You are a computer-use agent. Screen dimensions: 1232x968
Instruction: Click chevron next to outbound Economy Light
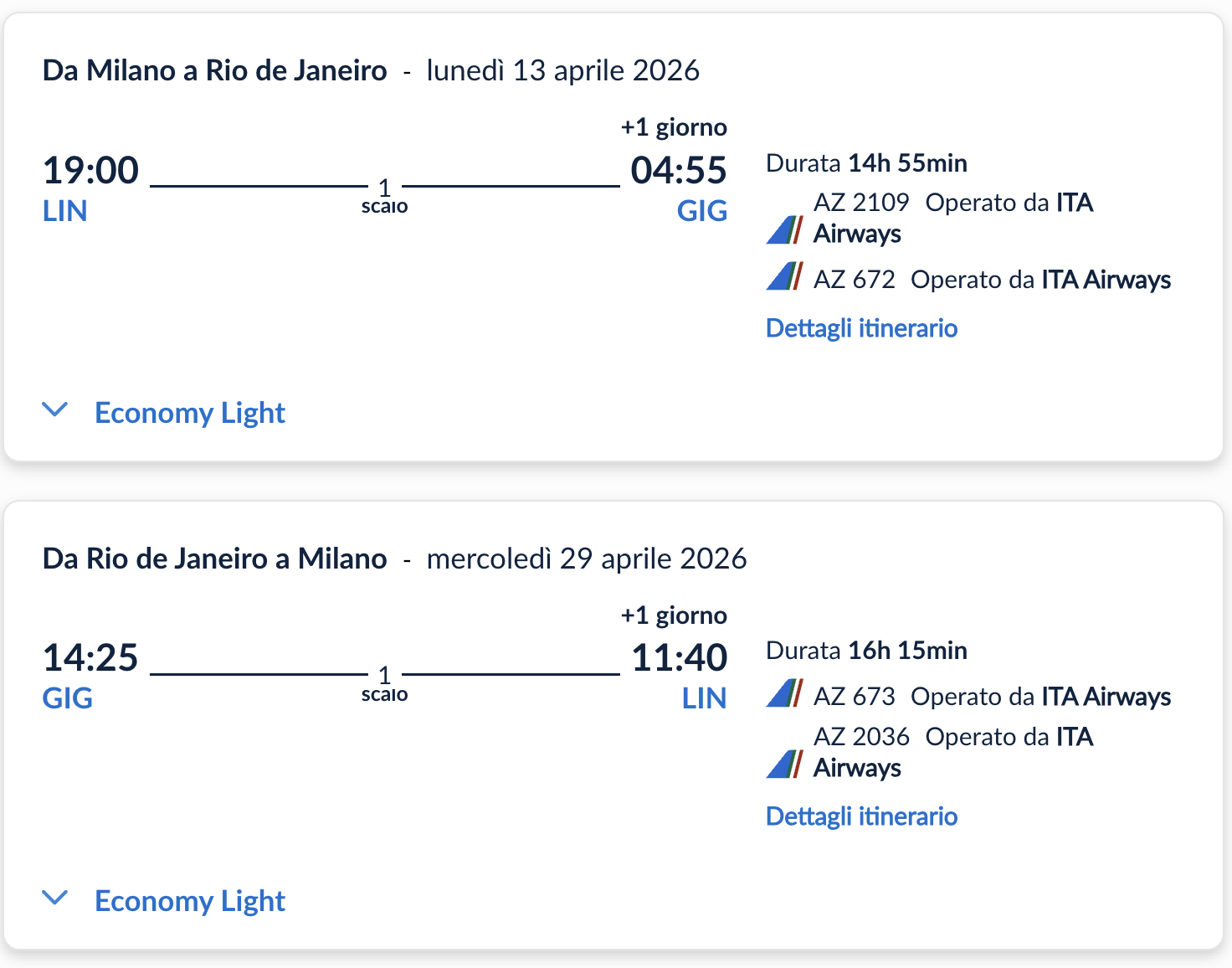(55, 409)
